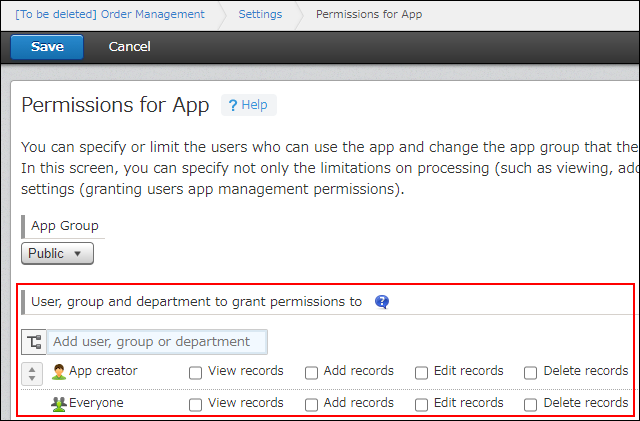Check Delete records for App creator
Viewport: 640px width, 421px height.
[531, 372]
